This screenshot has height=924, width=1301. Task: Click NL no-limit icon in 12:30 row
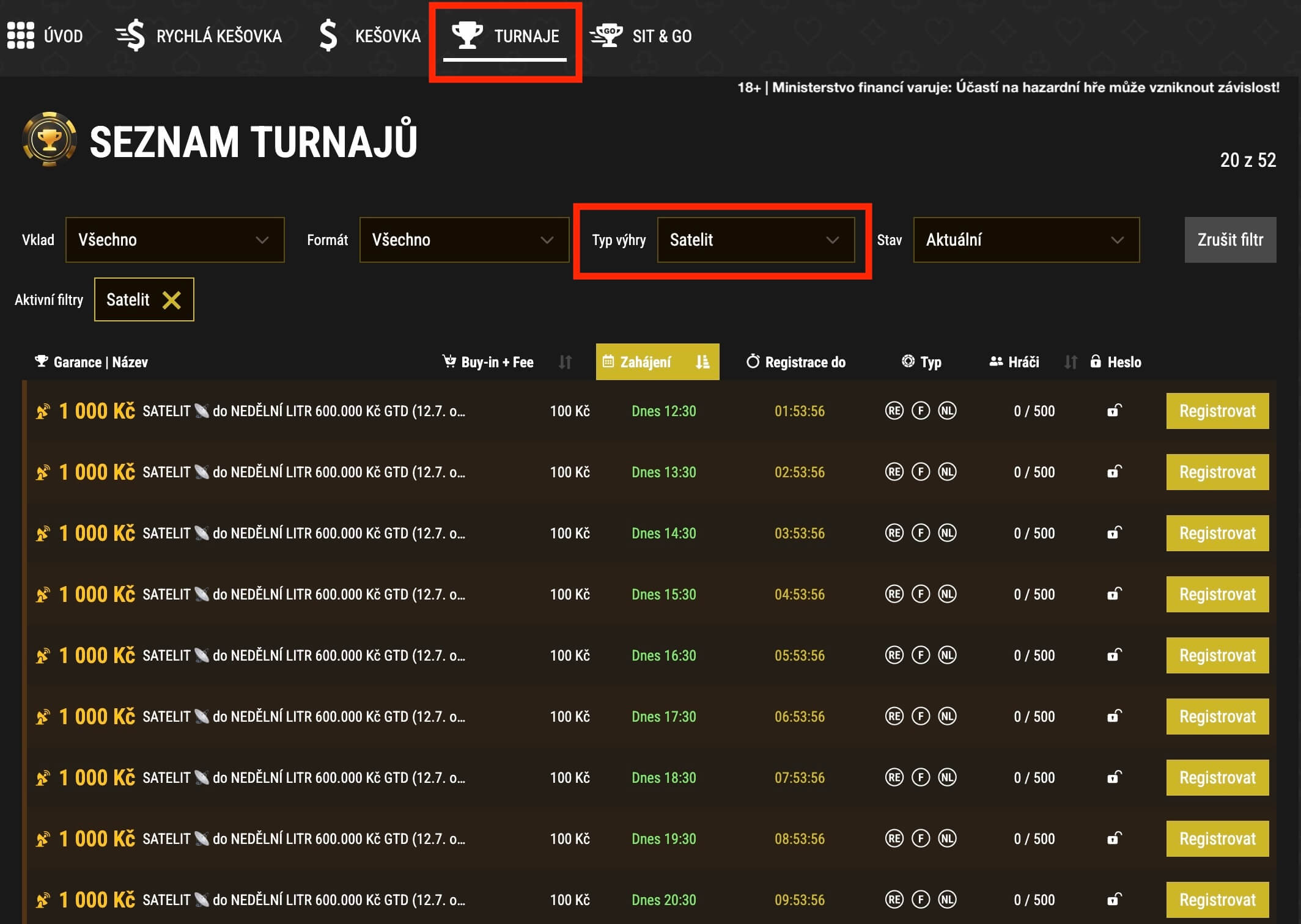[x=947, y=411]
